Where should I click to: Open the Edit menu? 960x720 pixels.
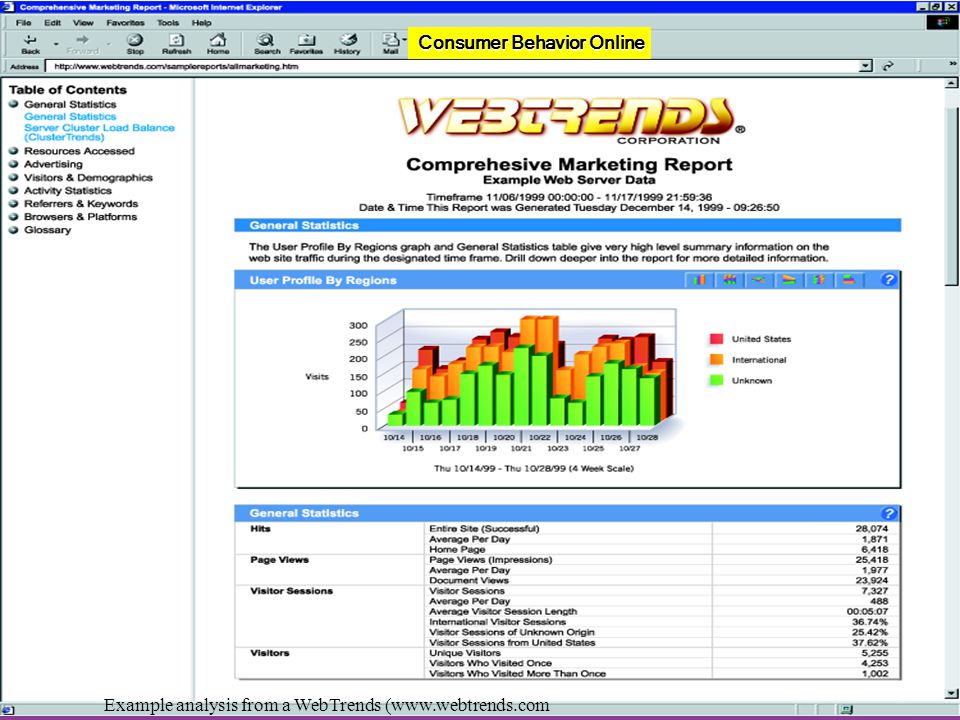(x=52, y=23)
